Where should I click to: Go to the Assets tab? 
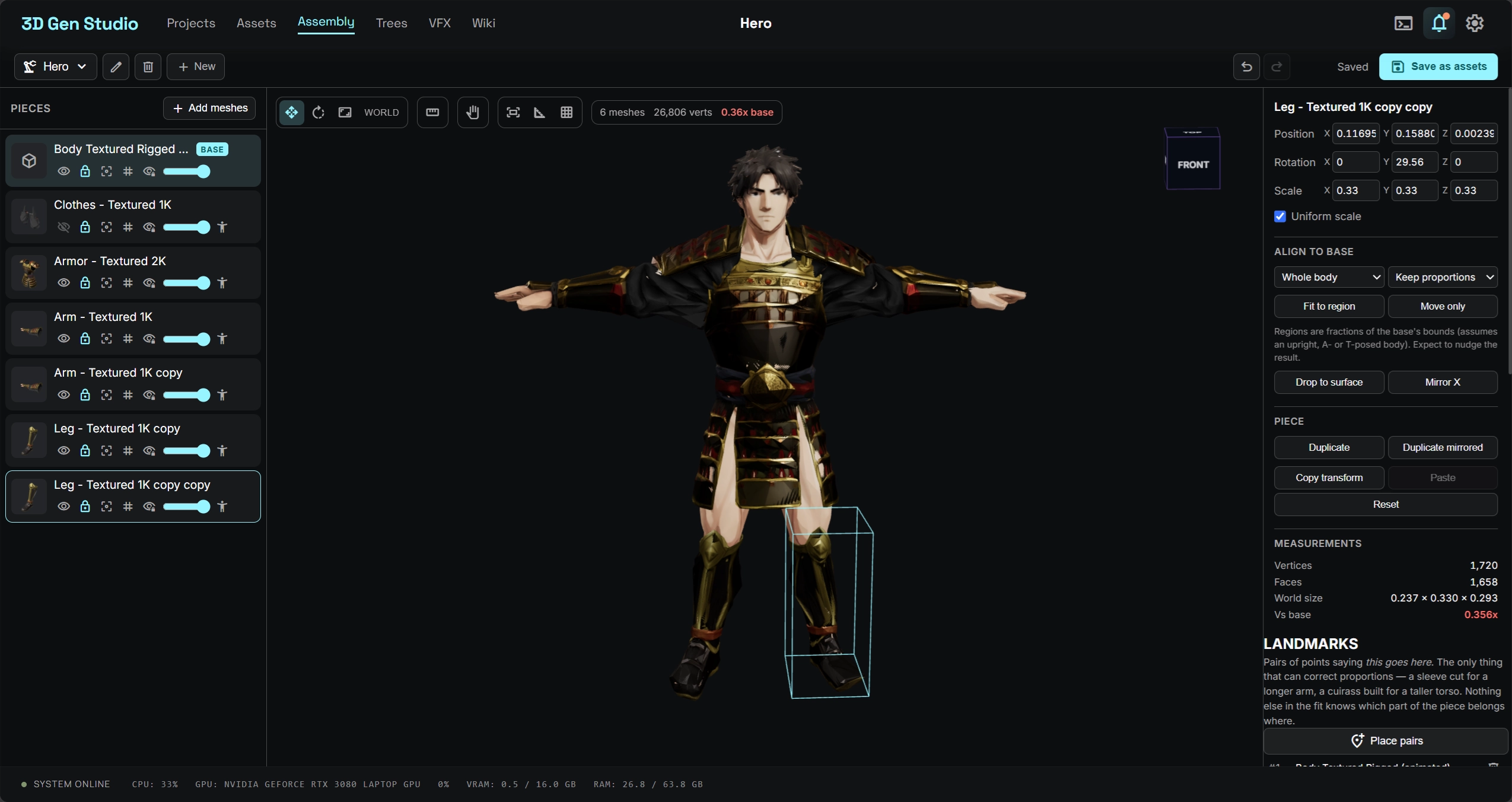tap(256, 23)
